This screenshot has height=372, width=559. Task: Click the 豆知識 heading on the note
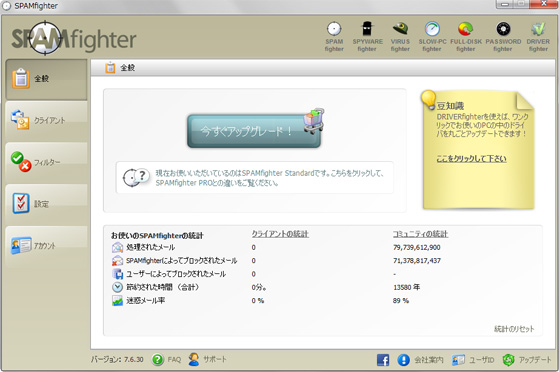451,106
